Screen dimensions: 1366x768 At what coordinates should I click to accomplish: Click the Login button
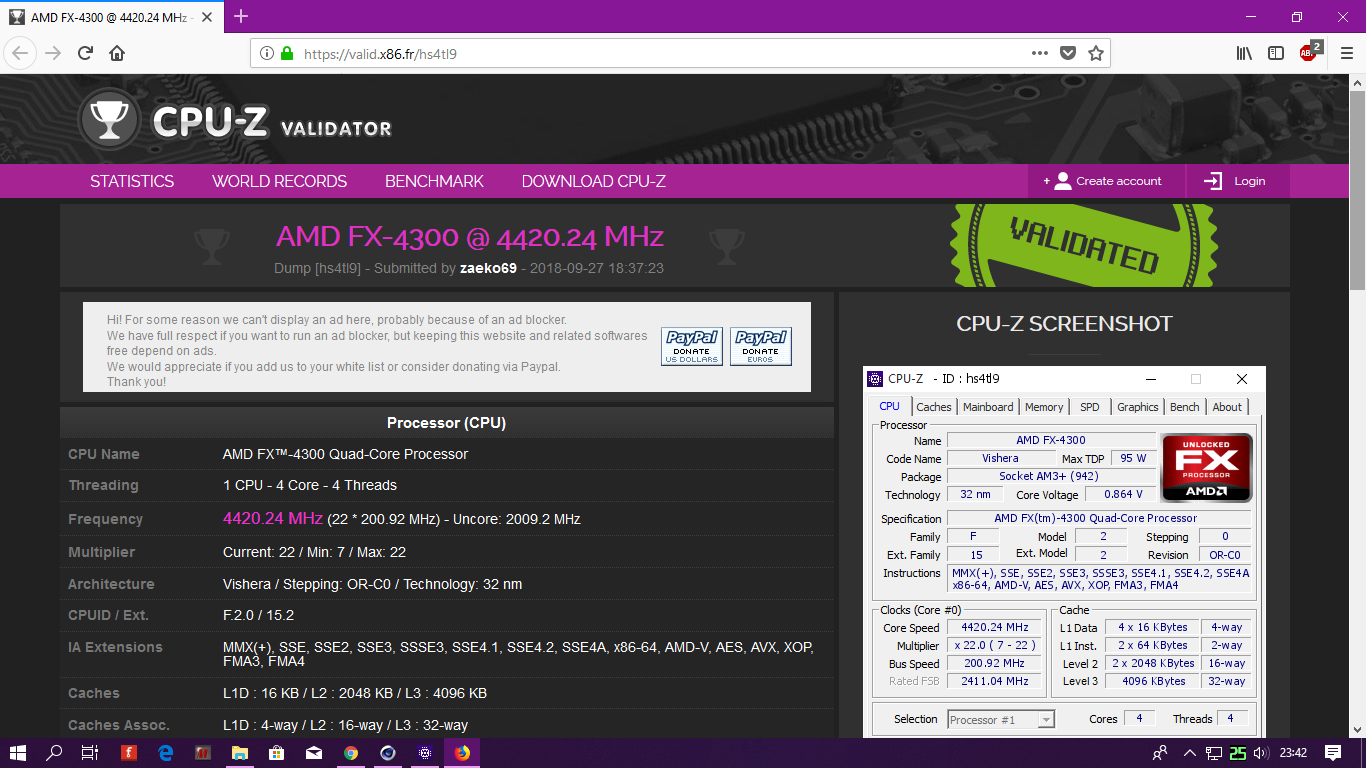(1237, 181)
